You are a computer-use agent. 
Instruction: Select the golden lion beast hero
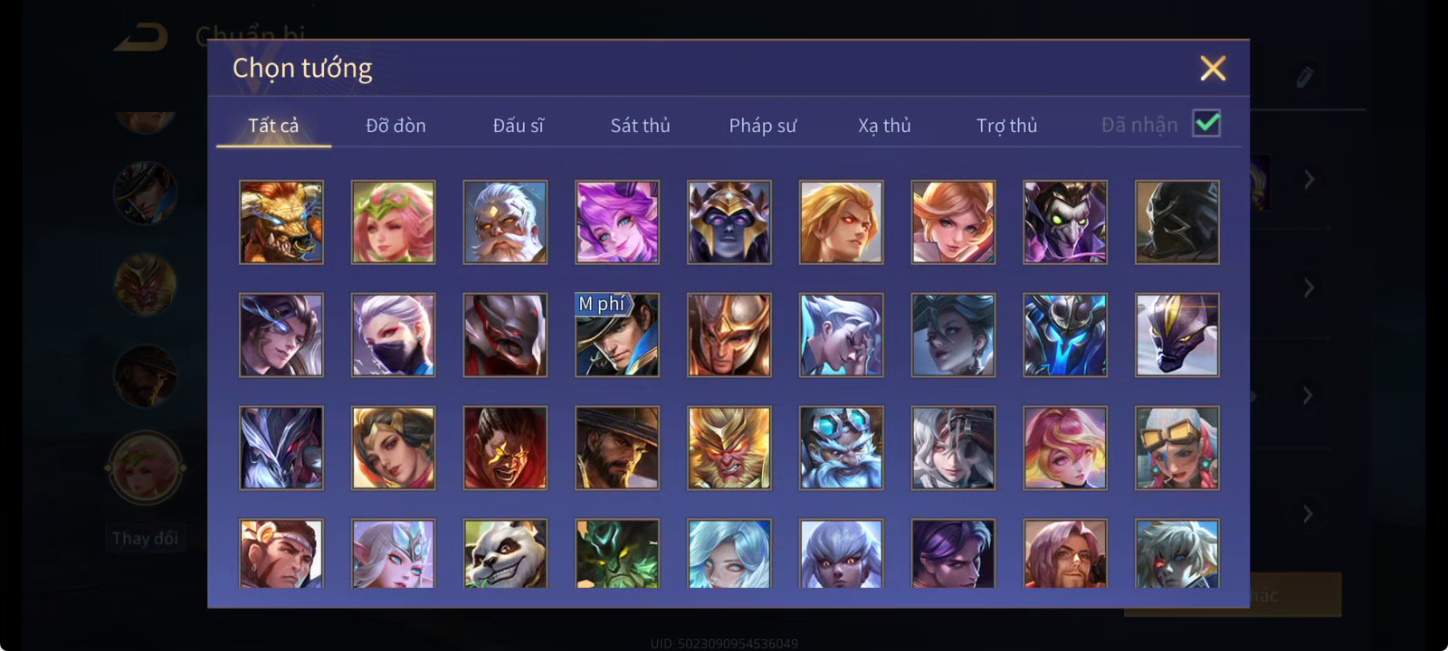click(281, 222)
